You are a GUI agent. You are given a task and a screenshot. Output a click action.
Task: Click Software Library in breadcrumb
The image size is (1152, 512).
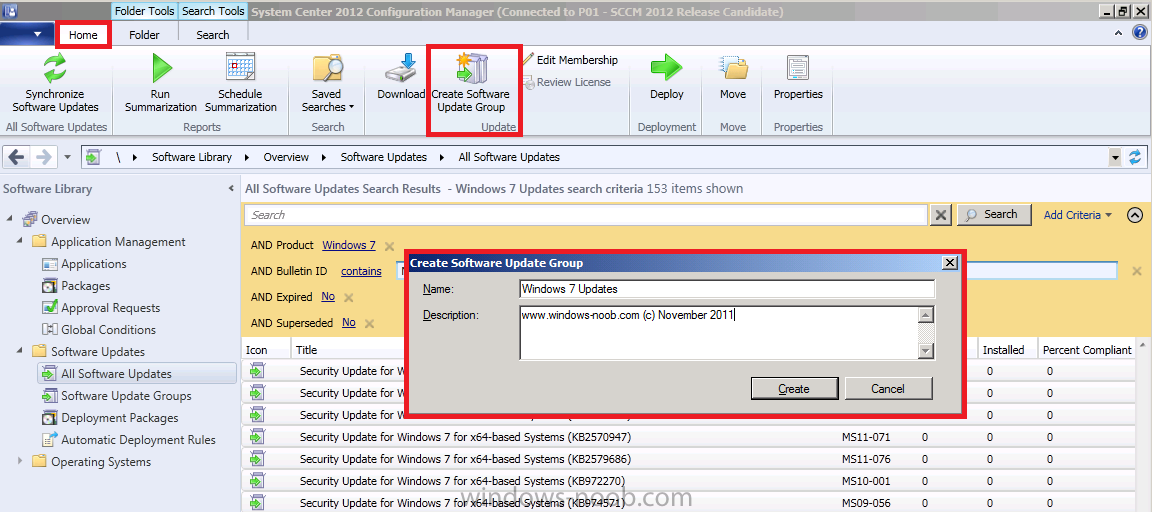(192, 157)
